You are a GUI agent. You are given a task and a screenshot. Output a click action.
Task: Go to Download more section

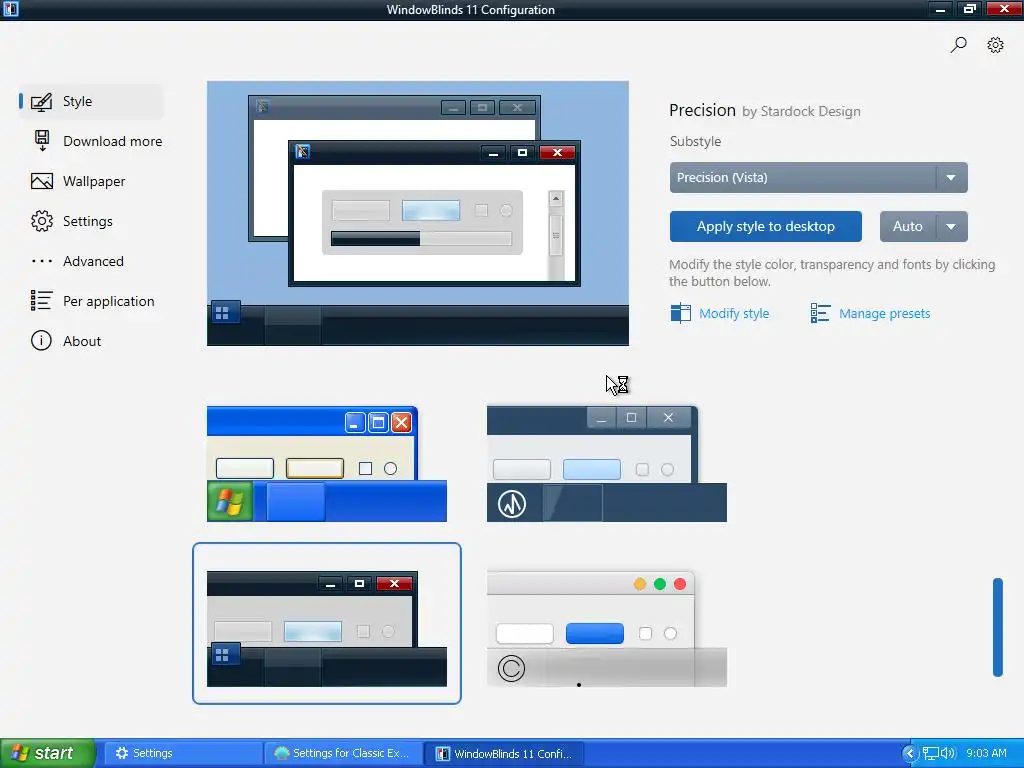(x=91, y=141)
